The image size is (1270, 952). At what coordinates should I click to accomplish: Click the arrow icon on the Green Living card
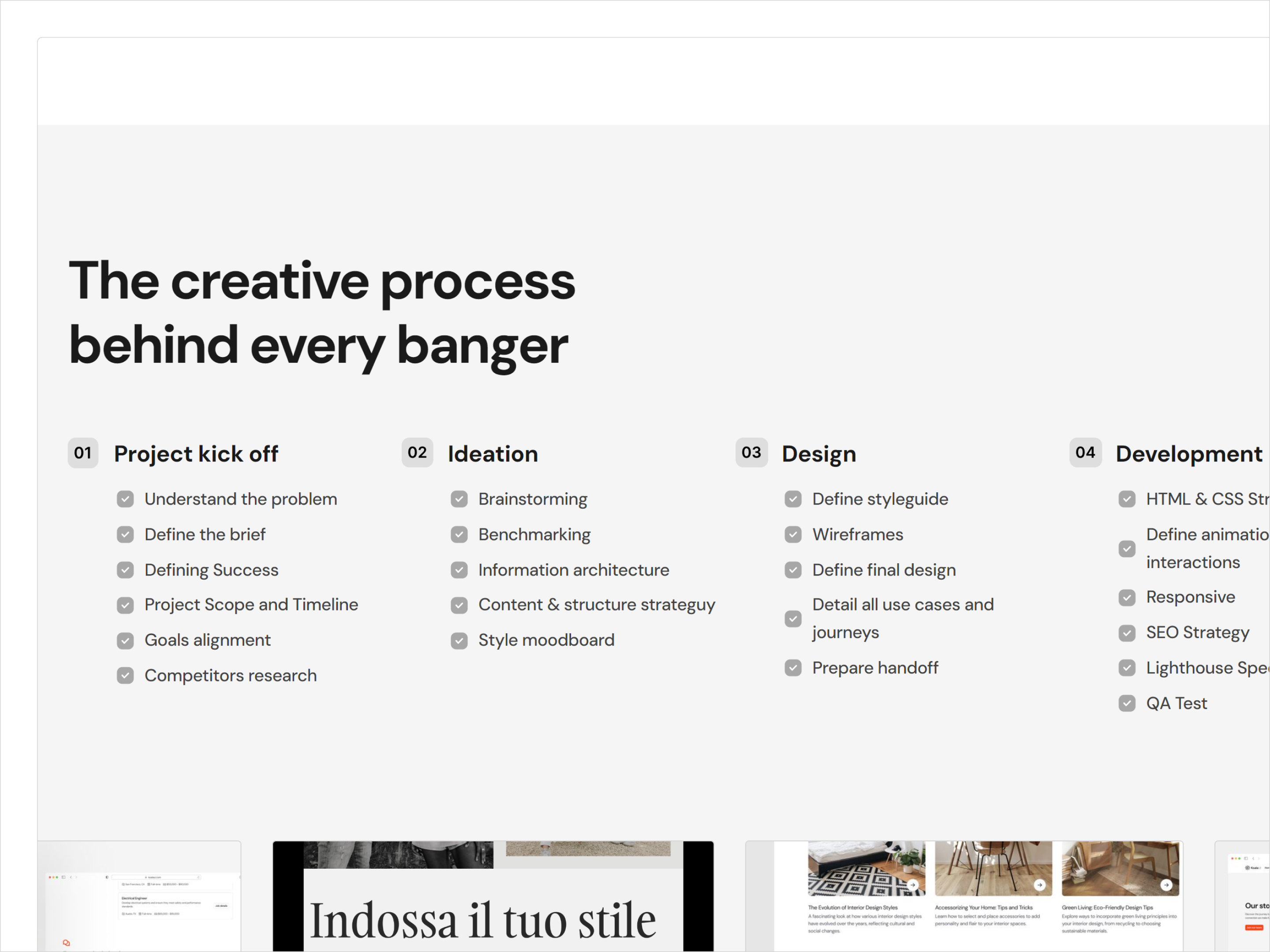click(x=1166, y=885)
